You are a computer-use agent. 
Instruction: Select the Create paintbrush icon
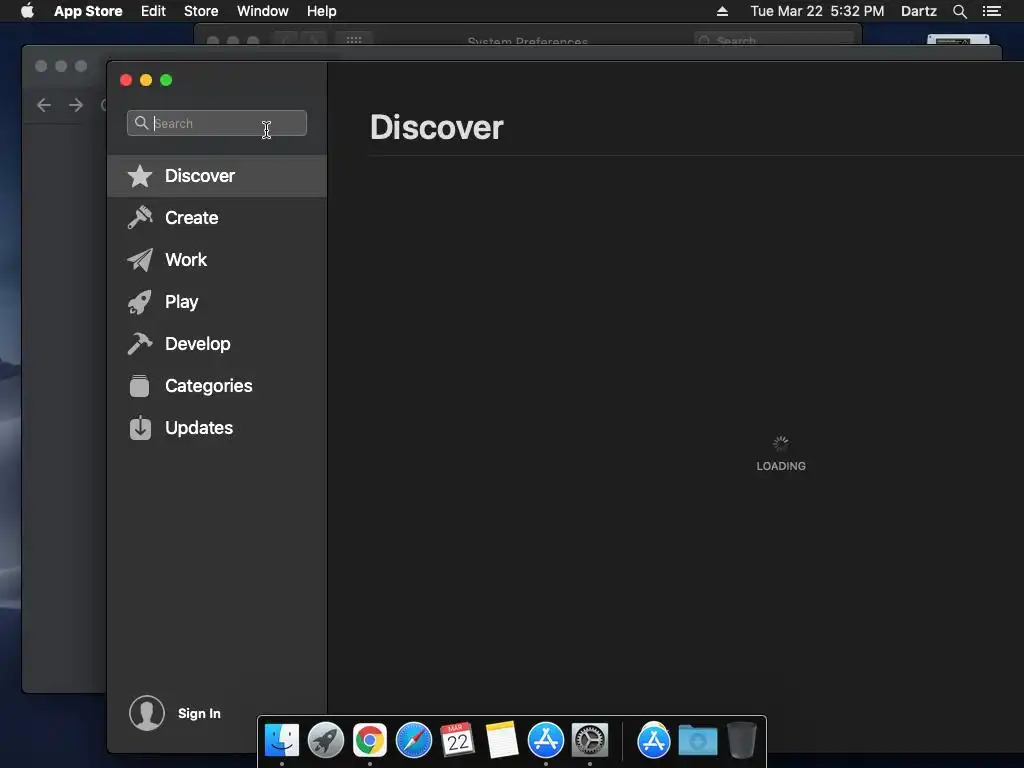140,217
